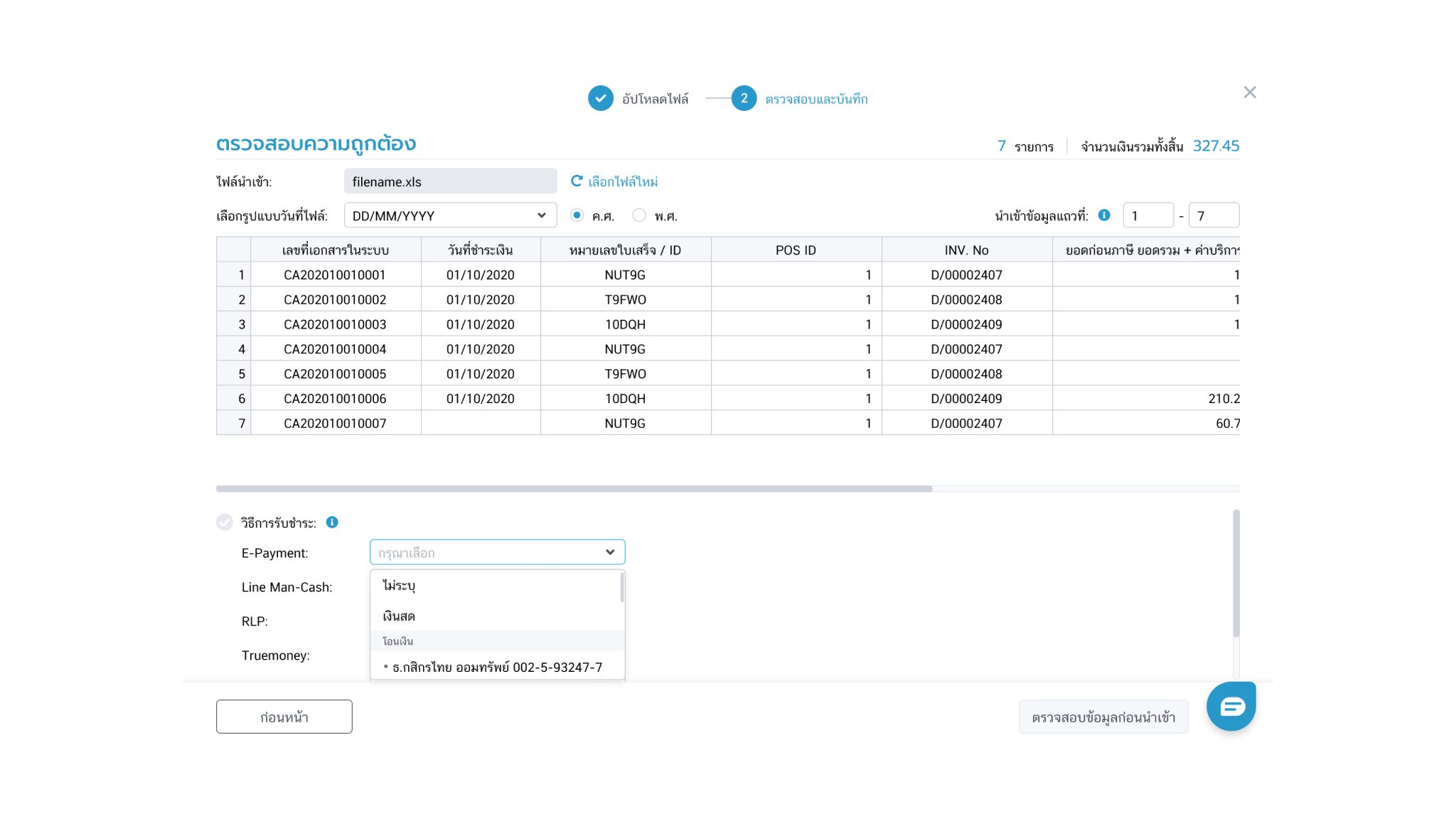Click the step 2 circle icon
This screenshot has height=819, width=1456.
click(x=744, y=99)
